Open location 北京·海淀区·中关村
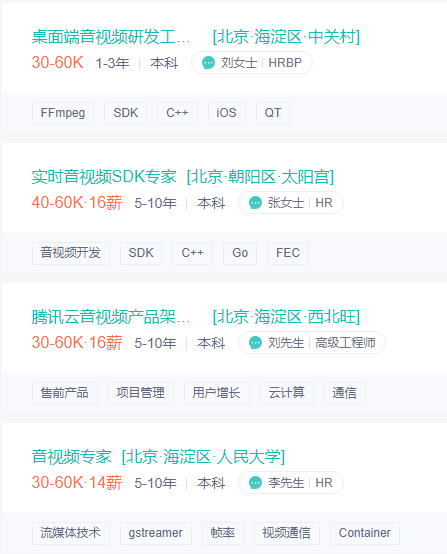Image resolution: width=447 pixels, height=554 pixels. click(286, 37)
